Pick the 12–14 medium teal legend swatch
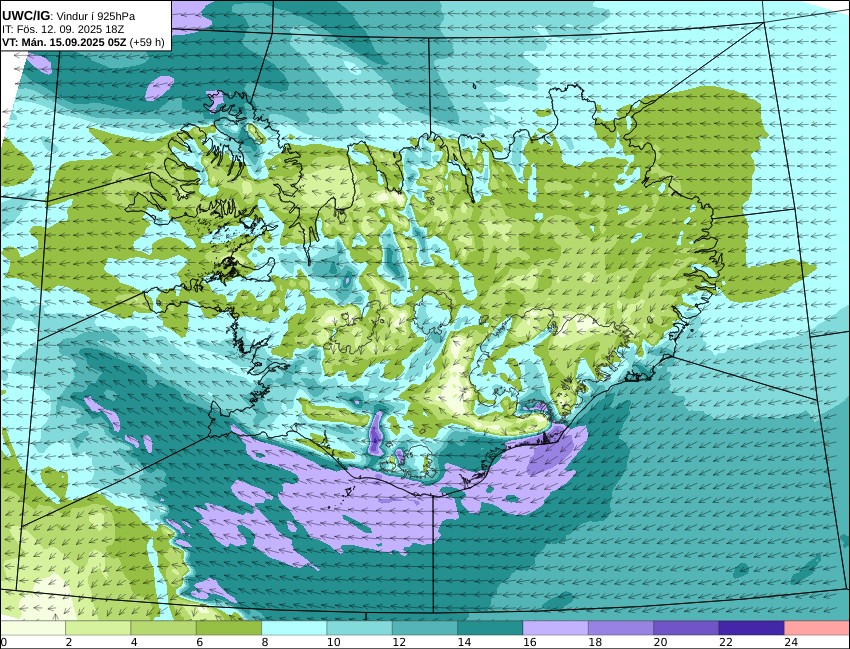The width and height of the screenshot is (850, 649). pos(425,628)
